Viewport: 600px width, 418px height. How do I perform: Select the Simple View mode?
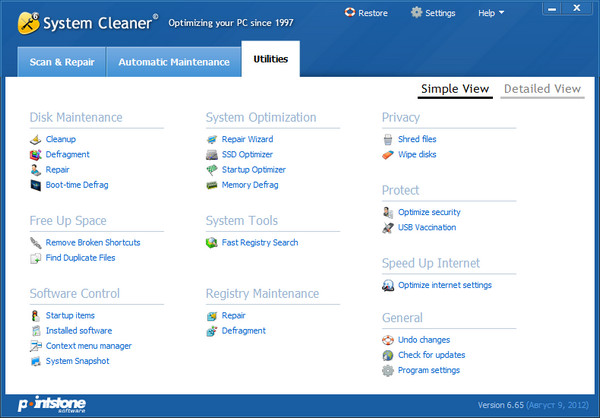click(x=455, y=89)
